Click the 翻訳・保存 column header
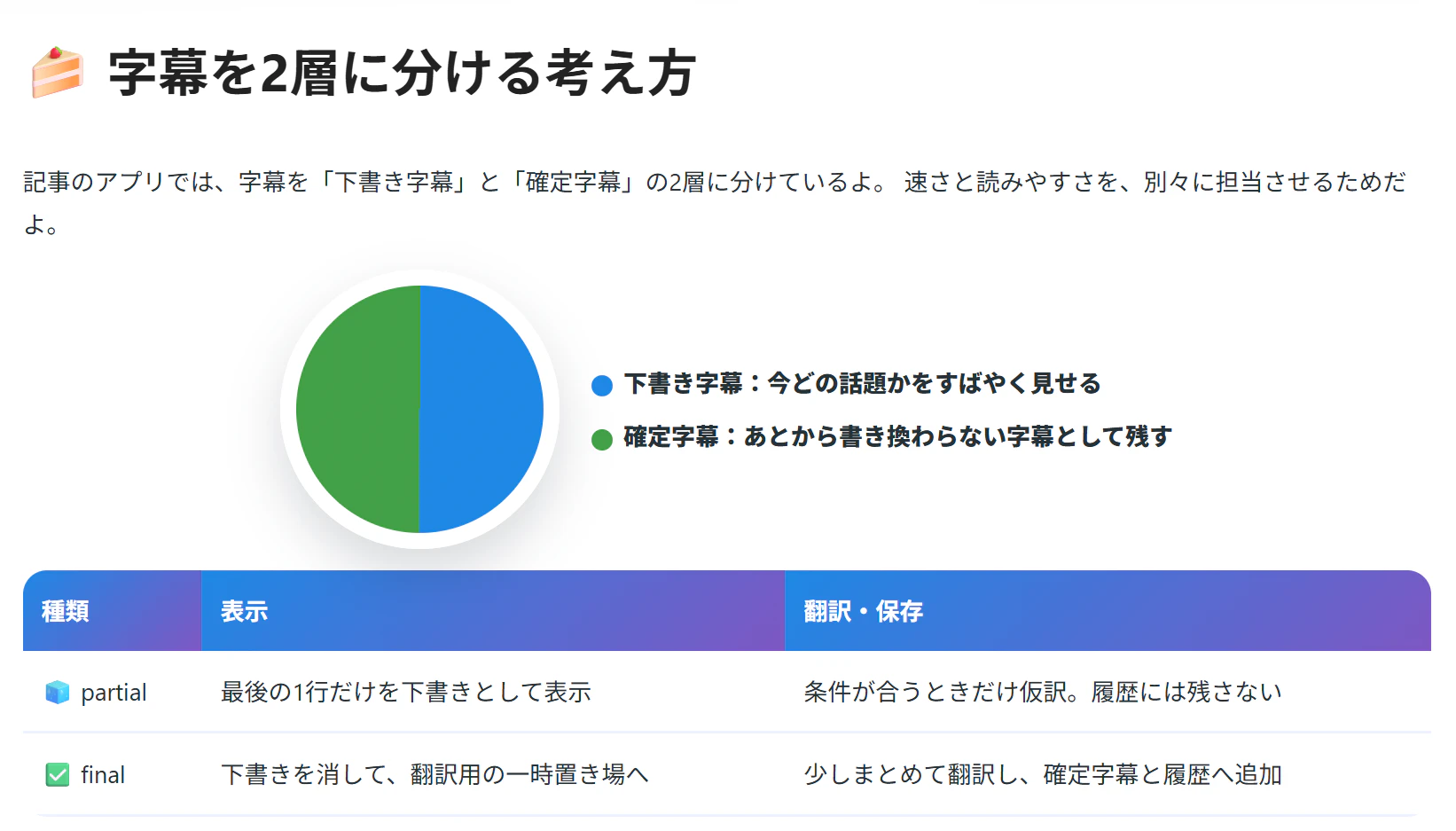The image size is (1456, 831). coord(1108,611)
